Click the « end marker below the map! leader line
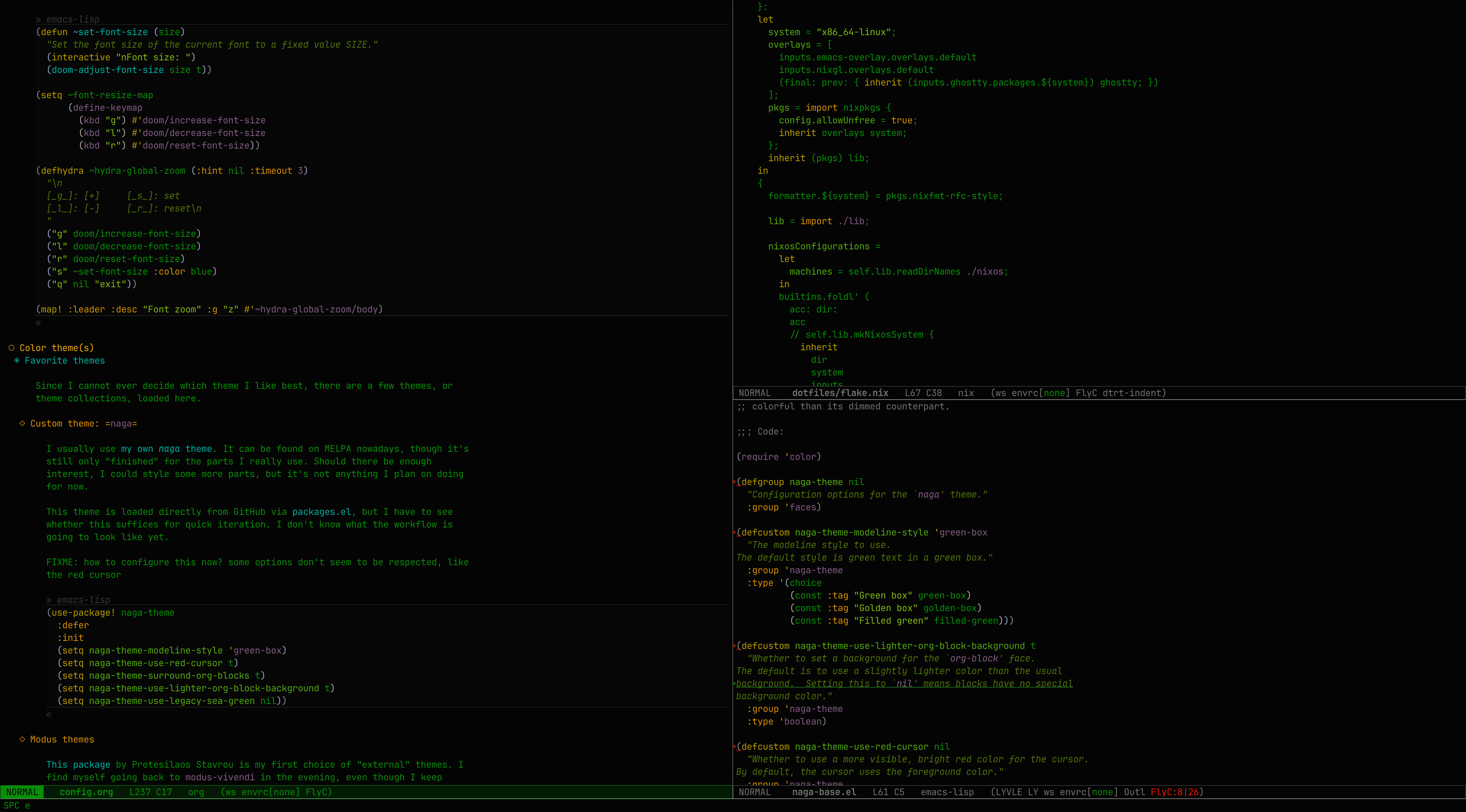 [x=38, y=322]
